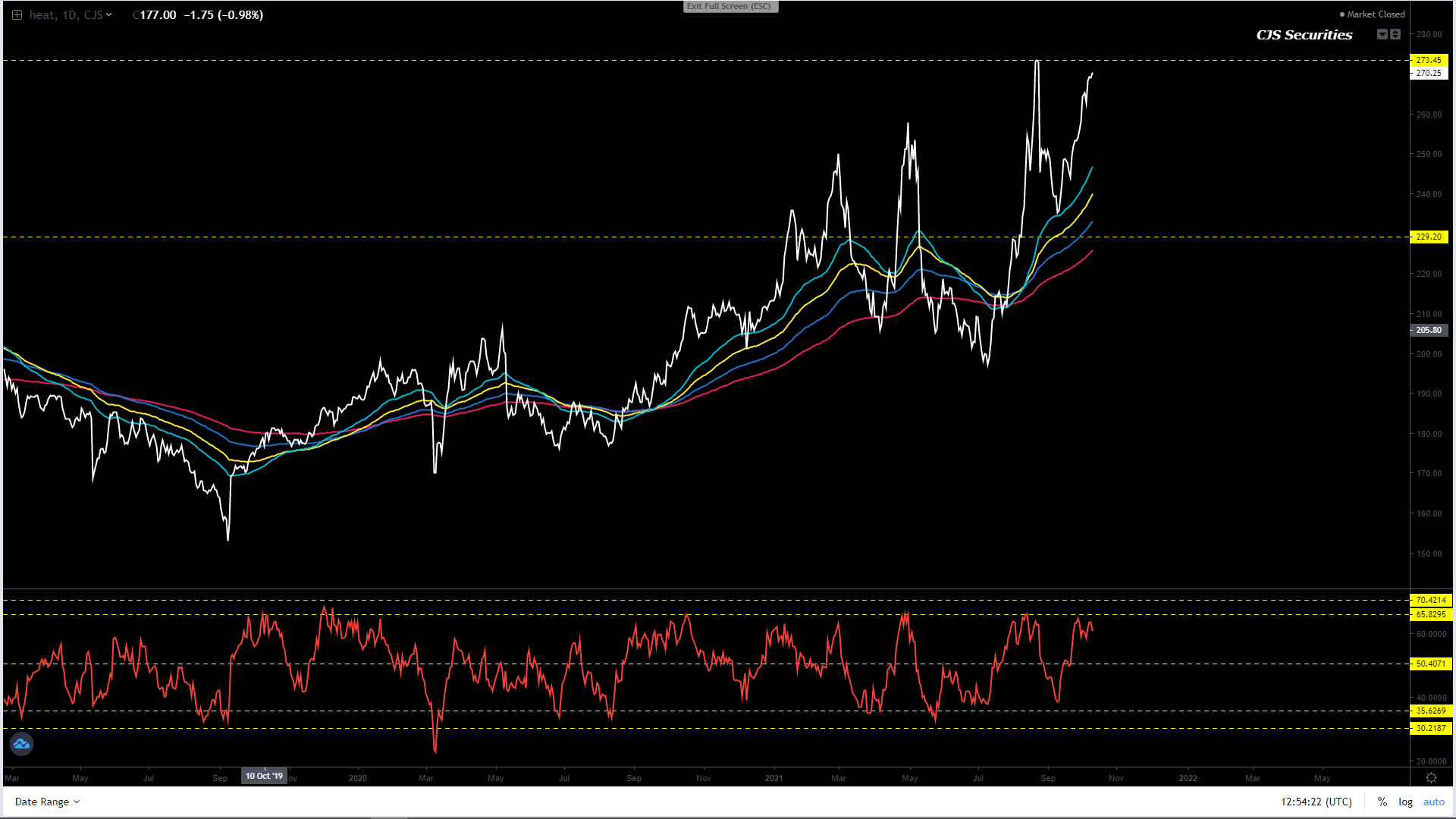Viewport: 1456px width, 819px height.
Task: Click the CJS Securities watermark text
Action: (1304, 35)
